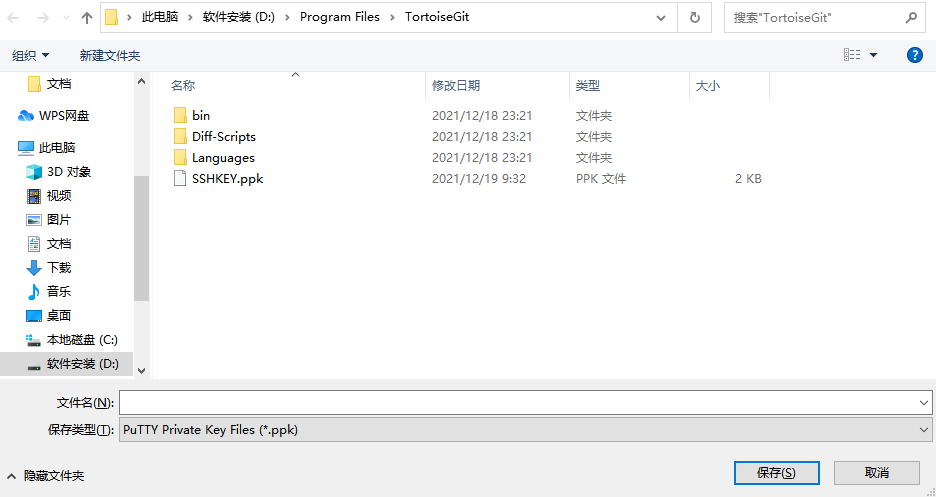This screenshot has width=936, height=497.
Task: Open 桌面 in sidebar
Action: pyautogui.click(x=59, y=316)
